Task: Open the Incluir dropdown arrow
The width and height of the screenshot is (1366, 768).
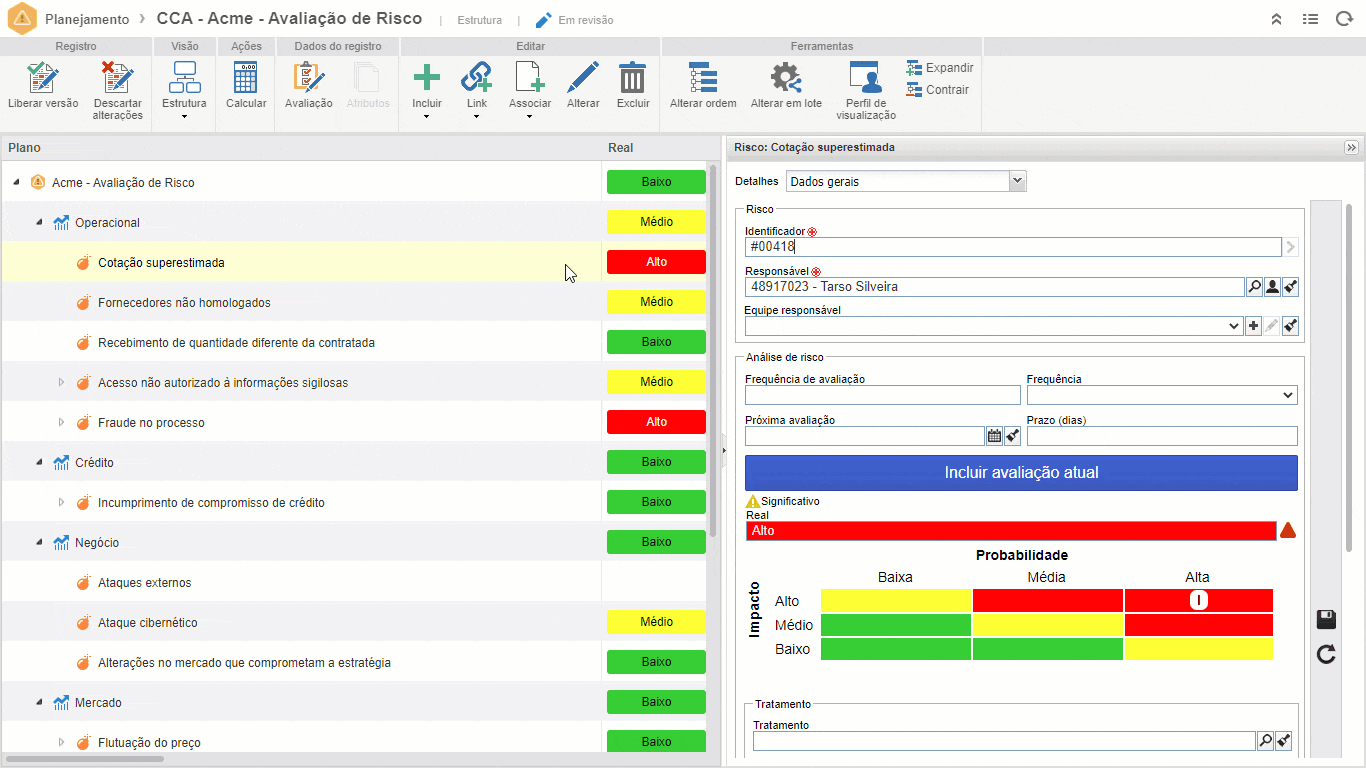Action: coord(427,117)
